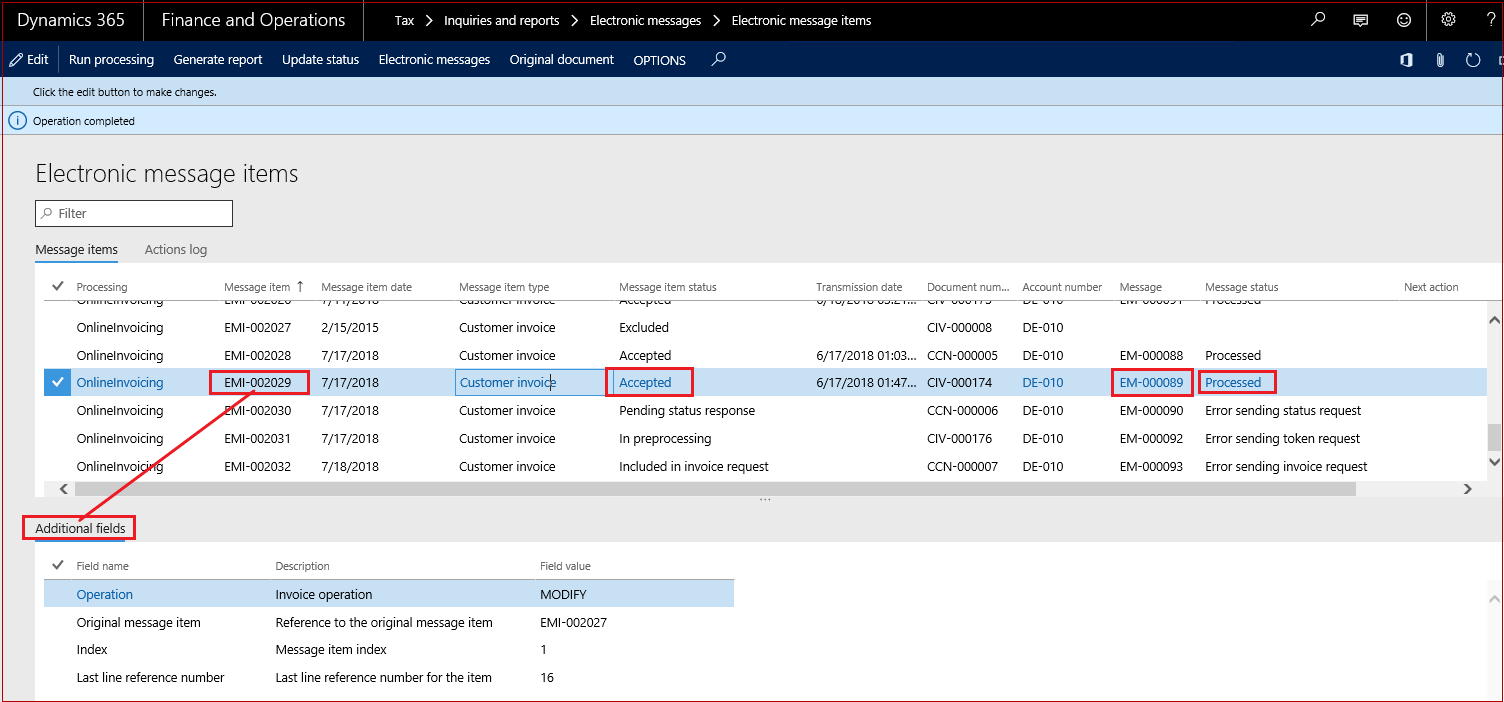Click the grid's horizontal scrollbar left arrow
This screenshot has height=702, width=1504.
pos(64,489)
